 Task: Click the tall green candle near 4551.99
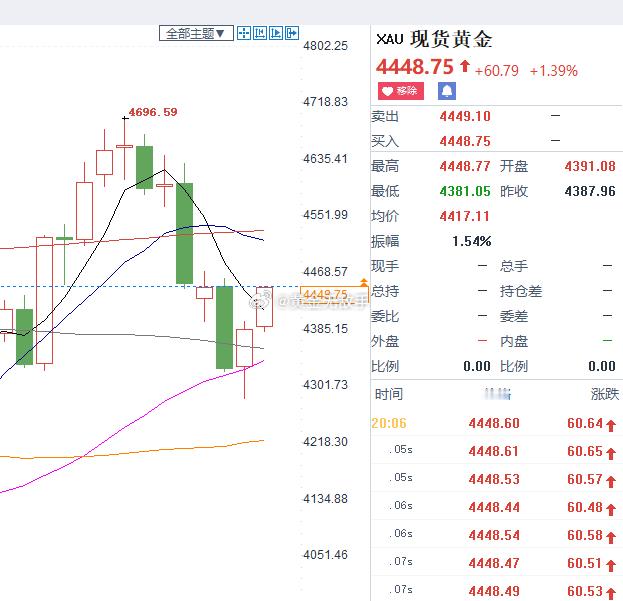tap(184, 233)
